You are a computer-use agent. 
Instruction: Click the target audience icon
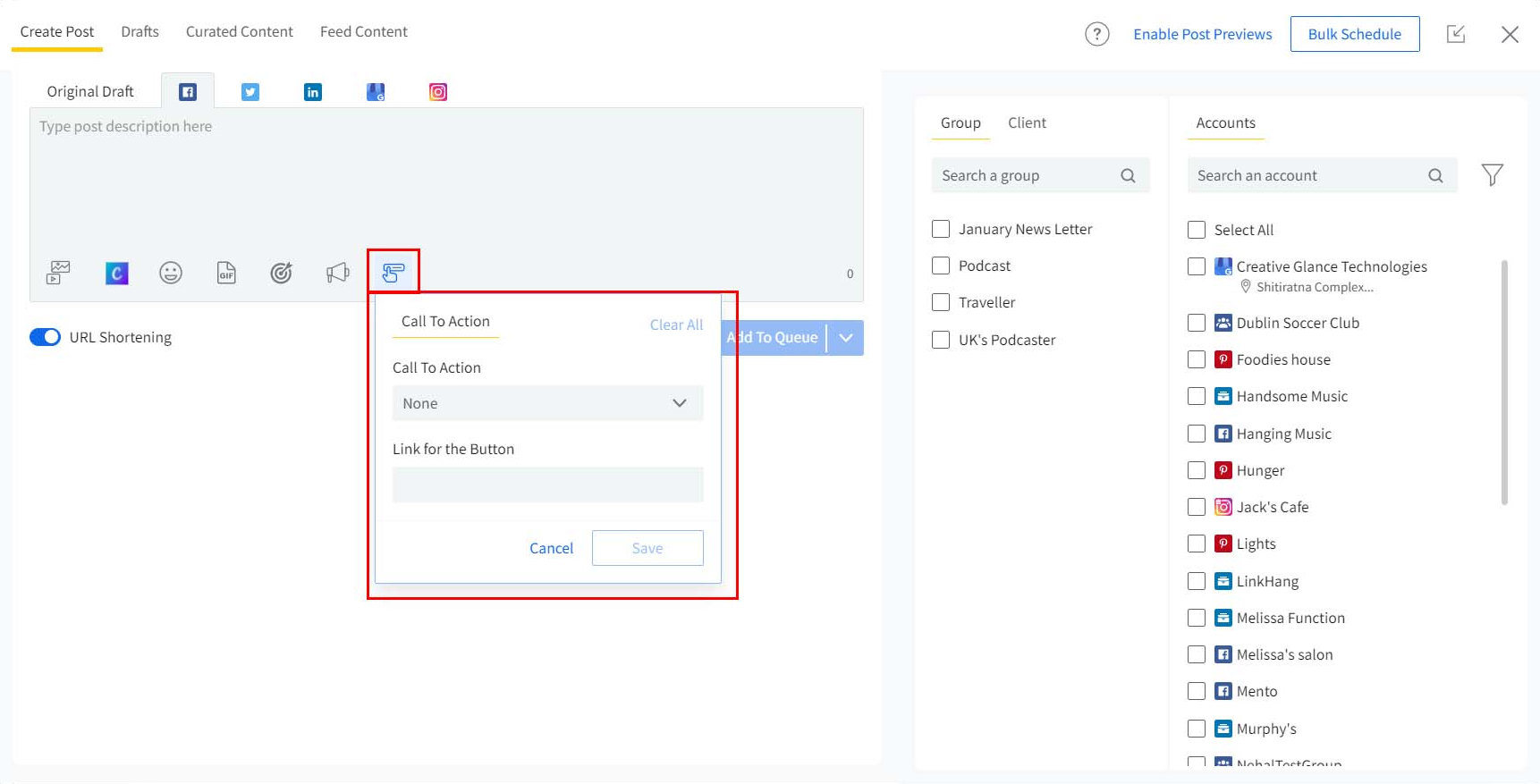point(282,273)
